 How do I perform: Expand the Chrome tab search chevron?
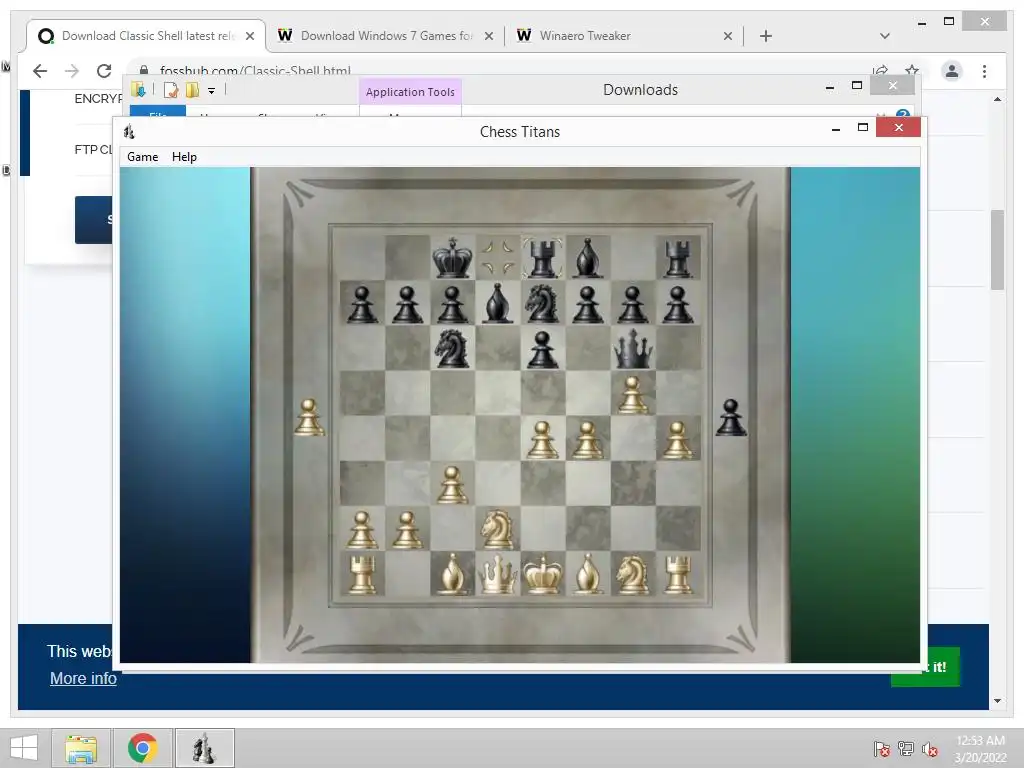tap(884, 36)
